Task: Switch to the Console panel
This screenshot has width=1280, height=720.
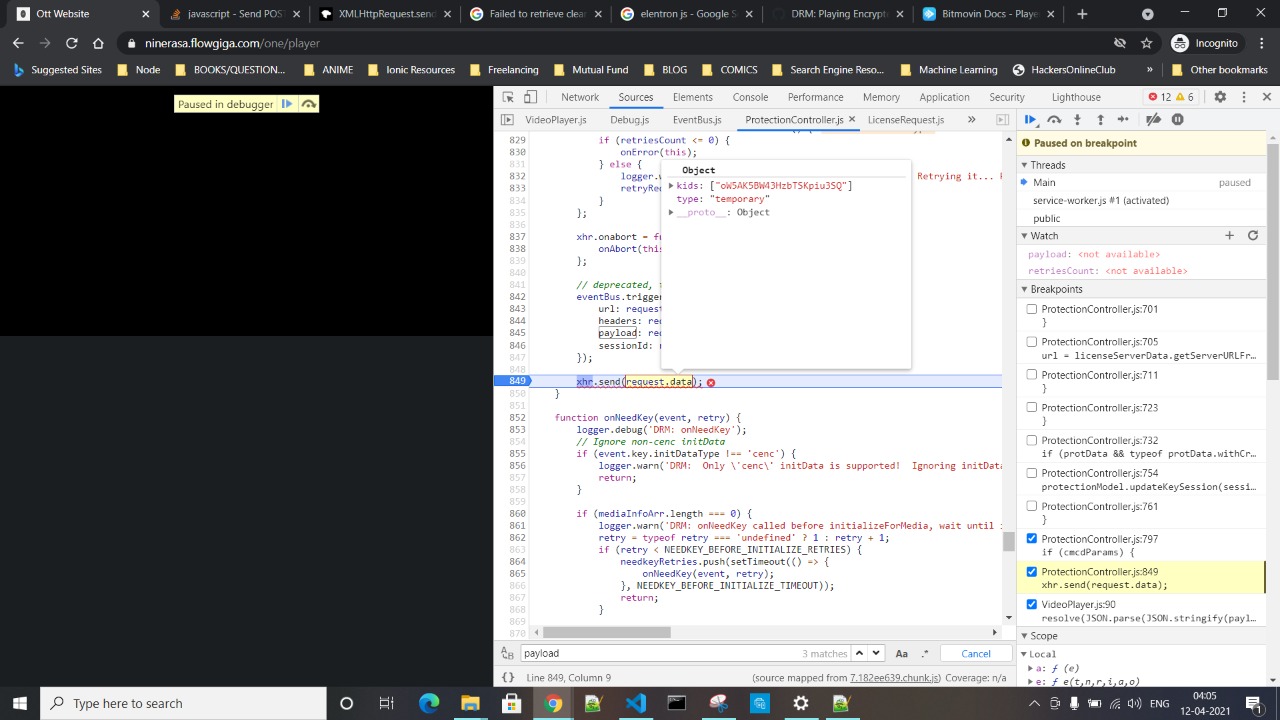Action: point(750,97)
